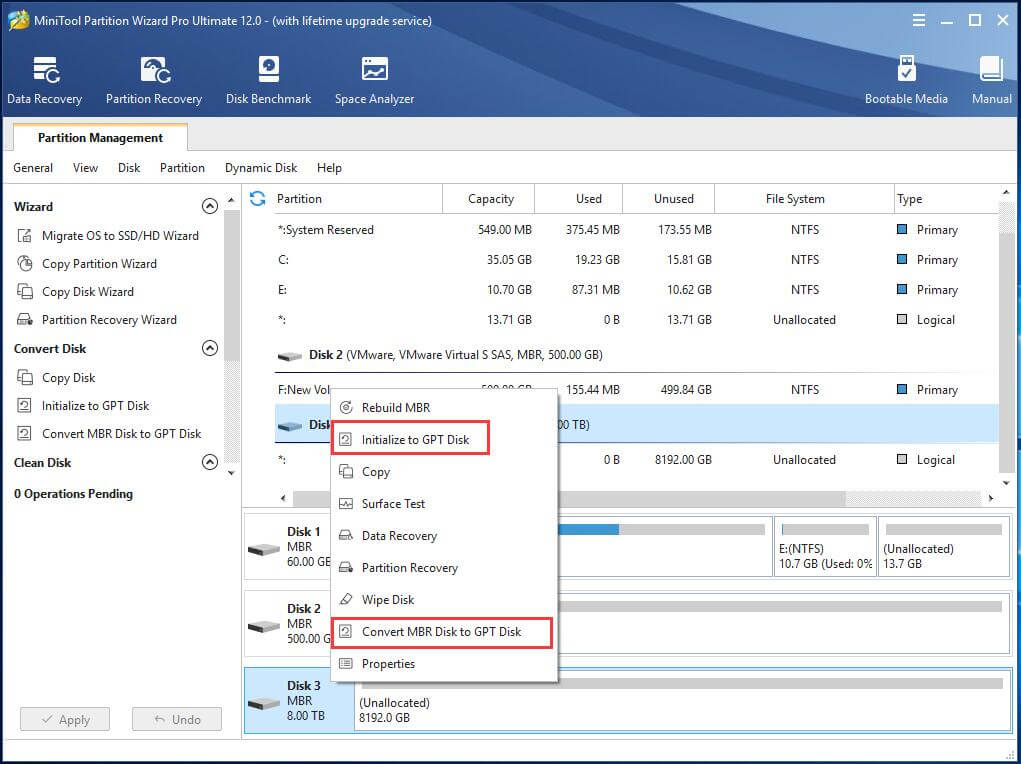Click the Apply button
The width and height of the screenshot is (1021, 764).
click(65, 719)
